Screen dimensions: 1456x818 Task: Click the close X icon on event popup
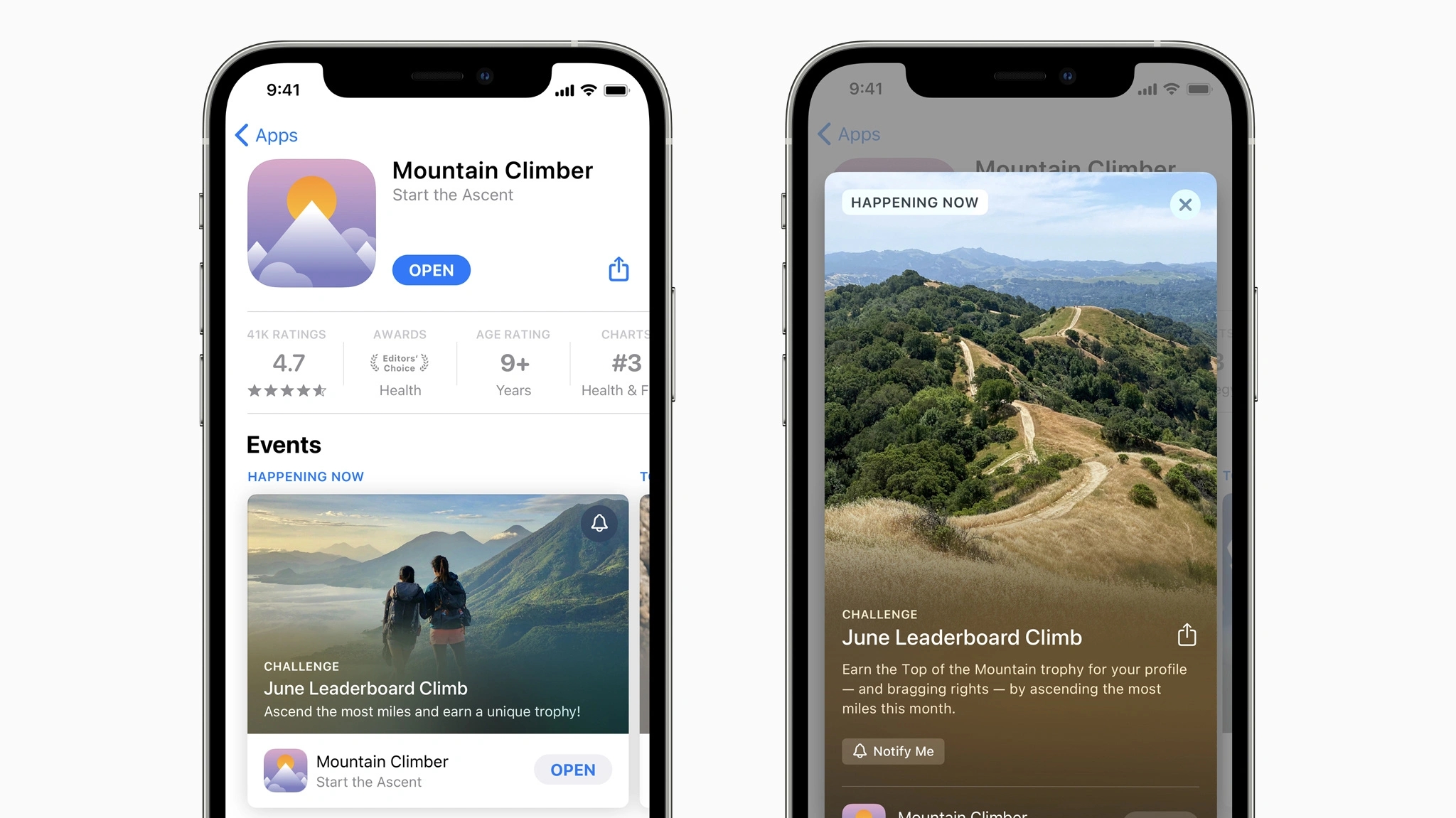pyautogui.click(x=1185, y=204)
